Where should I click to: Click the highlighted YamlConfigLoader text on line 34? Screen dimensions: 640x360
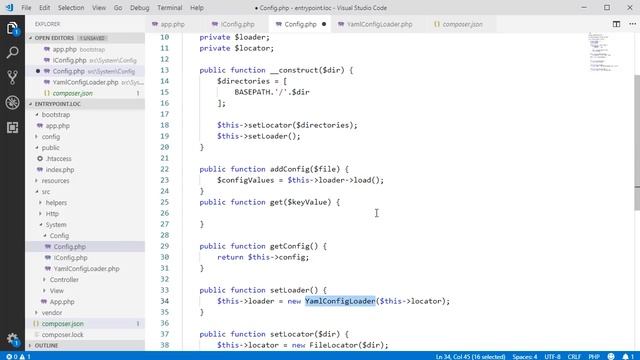(340, 301)
